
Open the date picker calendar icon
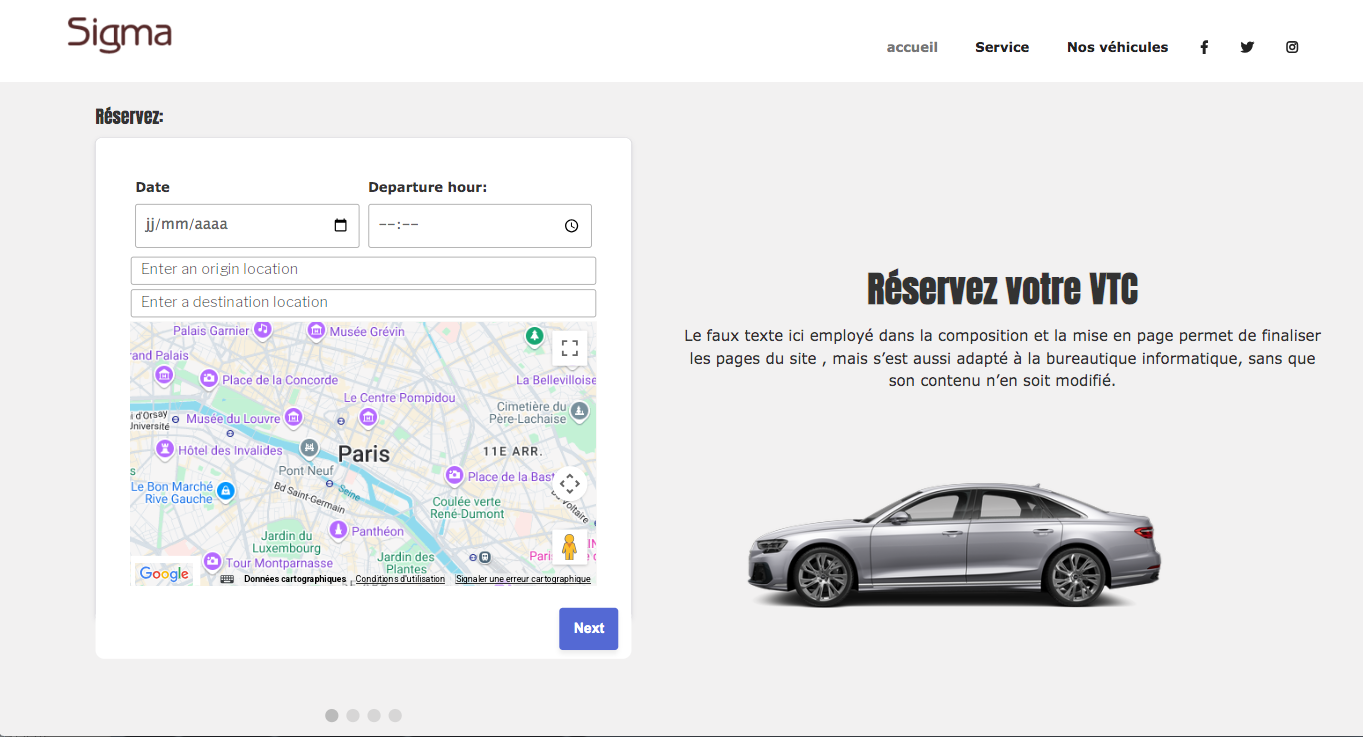tap(340, 226)
